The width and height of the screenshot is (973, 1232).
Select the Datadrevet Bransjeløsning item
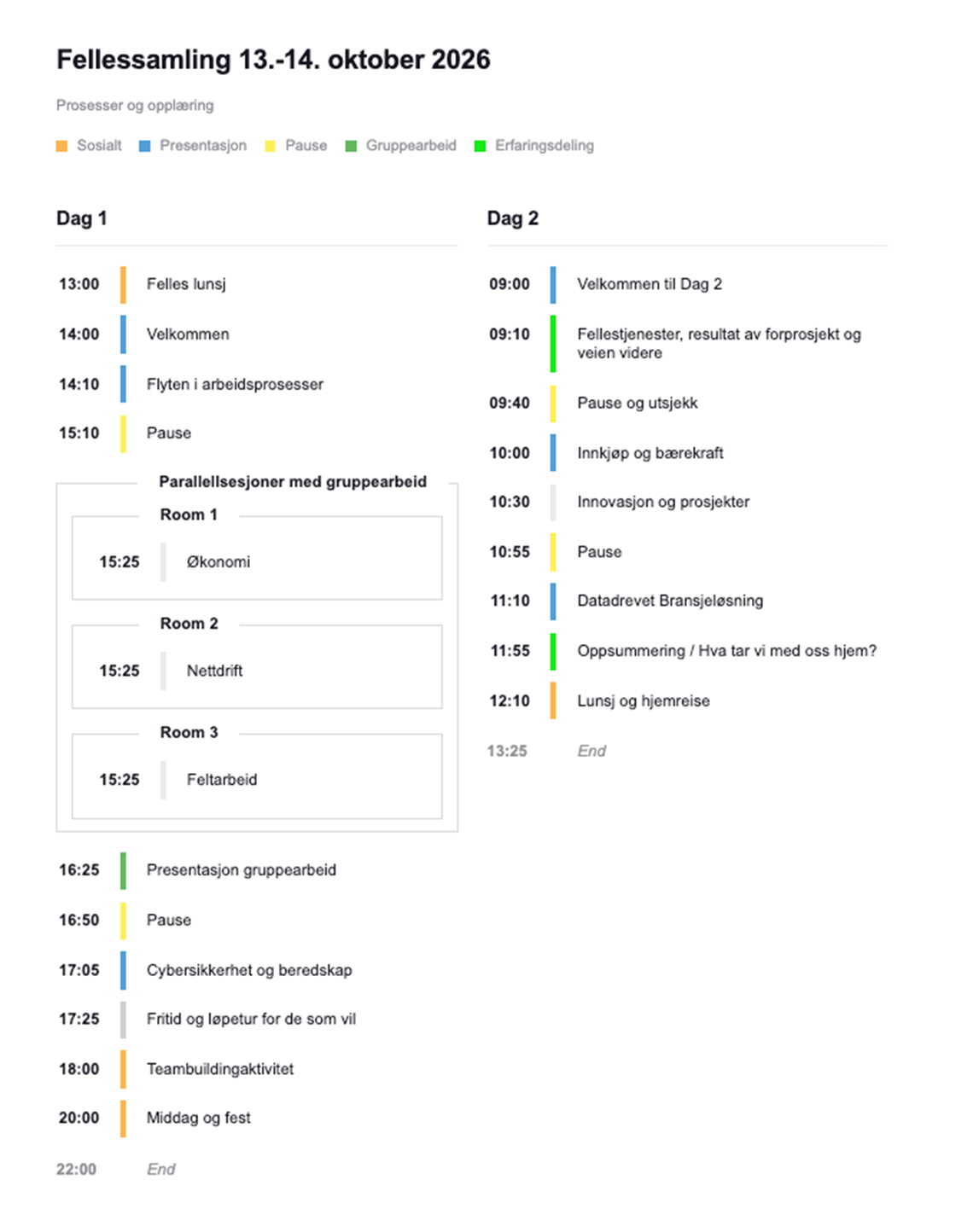pos(670,601)
